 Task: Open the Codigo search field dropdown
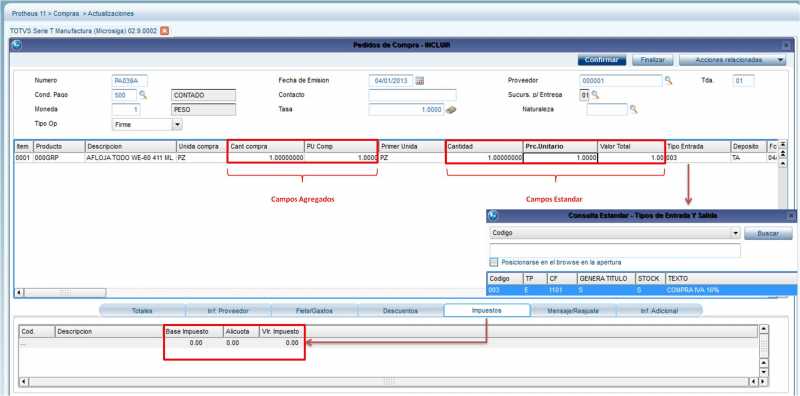coord(735,233)
